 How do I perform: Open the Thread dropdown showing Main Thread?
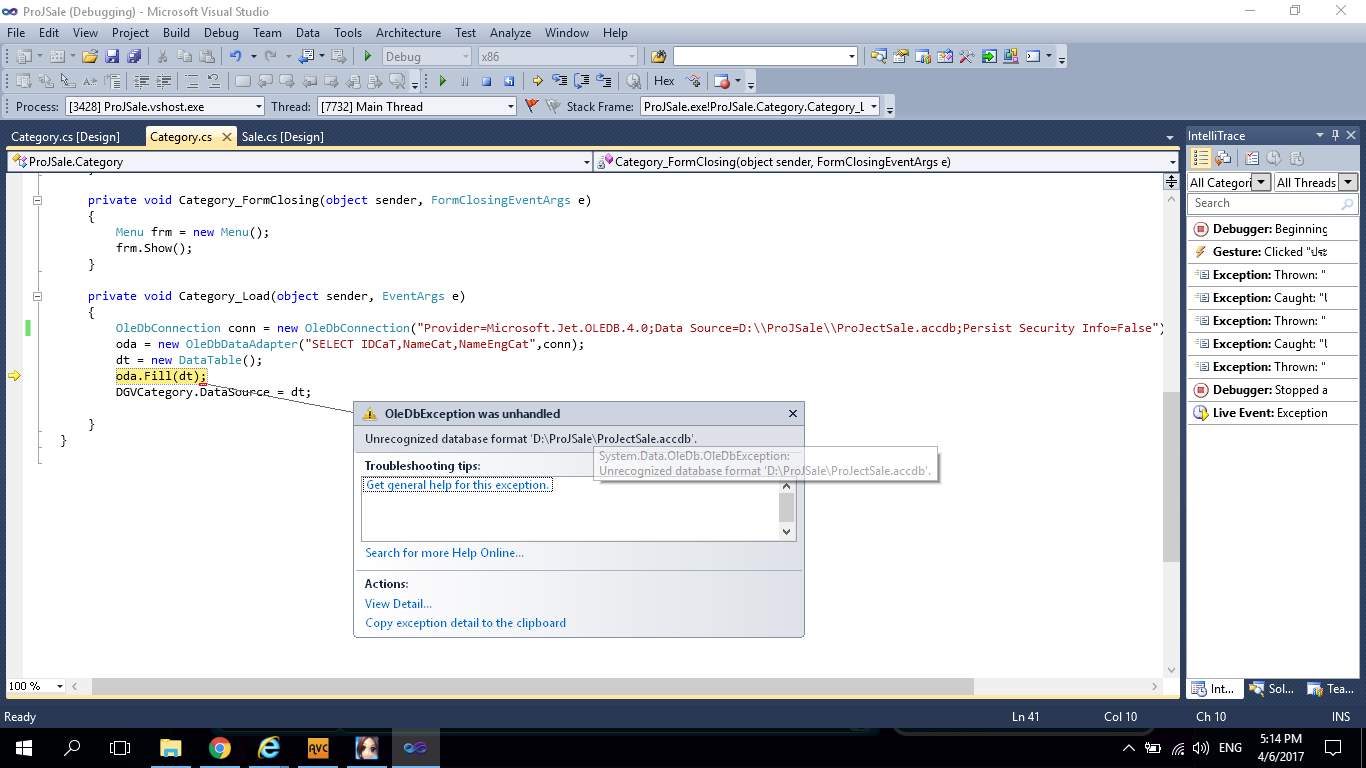point(510,106)
